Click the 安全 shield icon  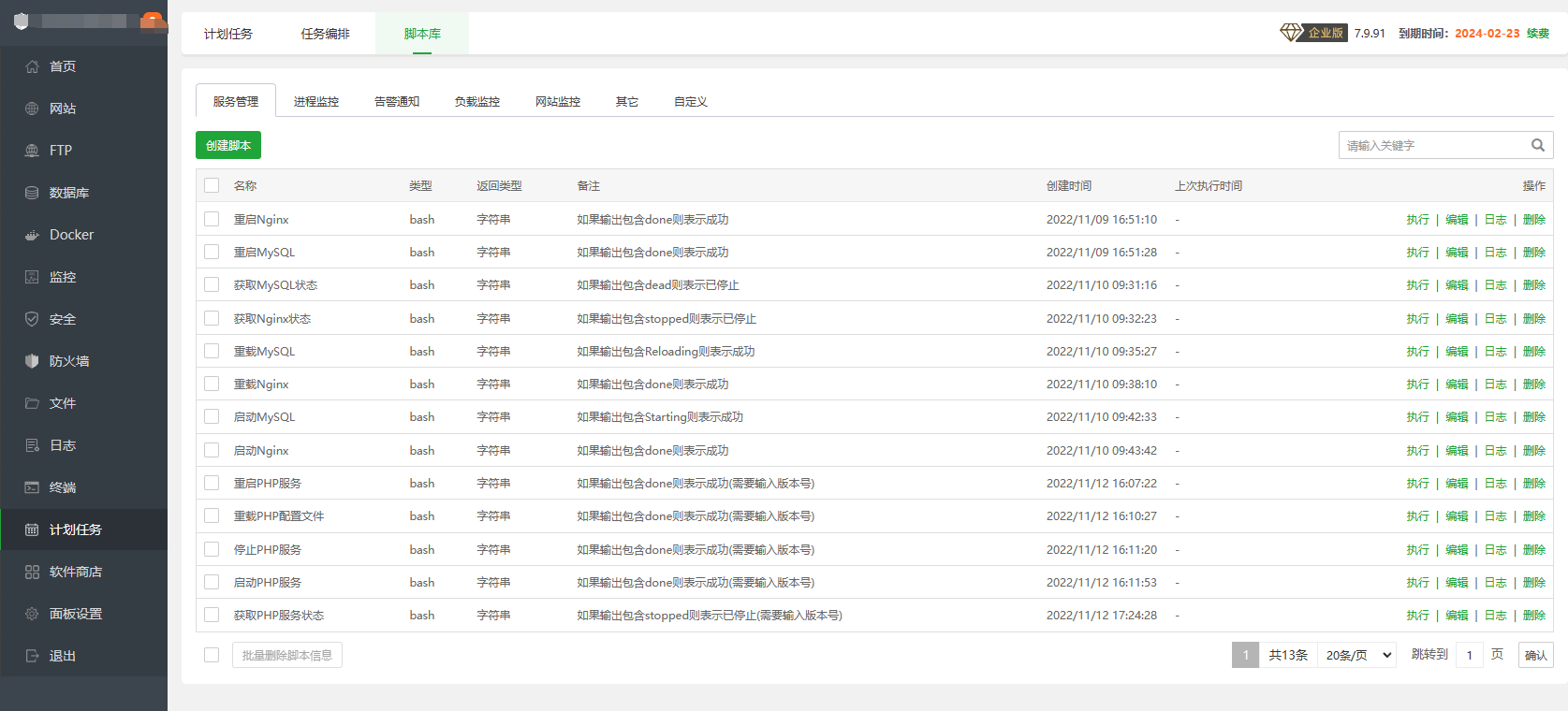pos(32,319)
